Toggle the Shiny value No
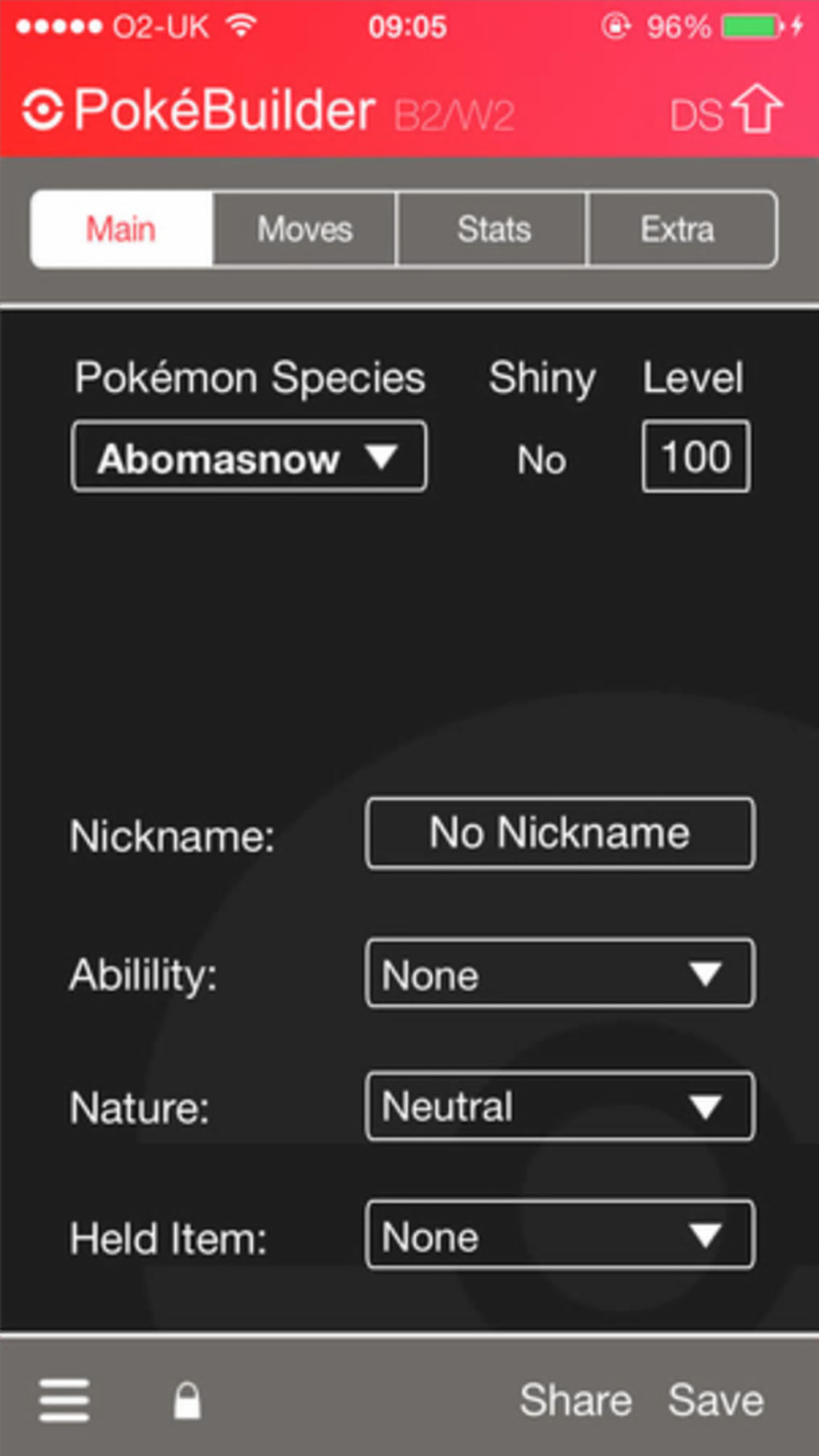Viewport: 819px width, 1456px height. (542, 460)
